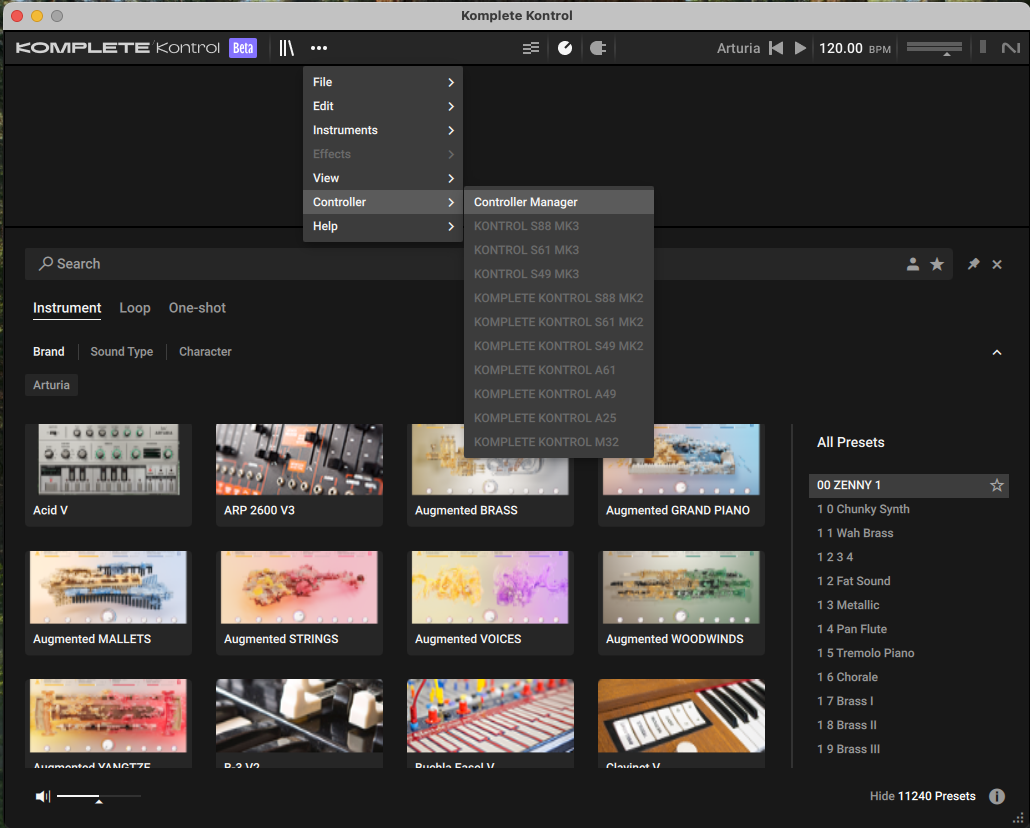
Task: Toggle the library browser icon
Action: point(286,48)
